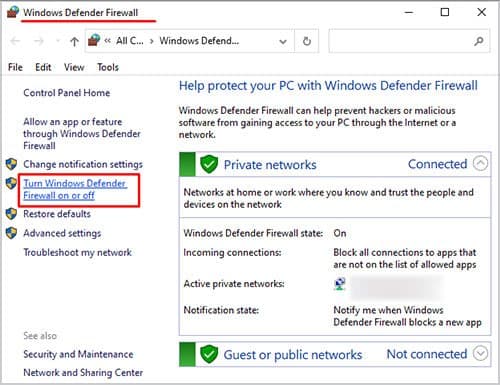Click the 'Windows Defender Firewall state:' label

pos(253,233)
